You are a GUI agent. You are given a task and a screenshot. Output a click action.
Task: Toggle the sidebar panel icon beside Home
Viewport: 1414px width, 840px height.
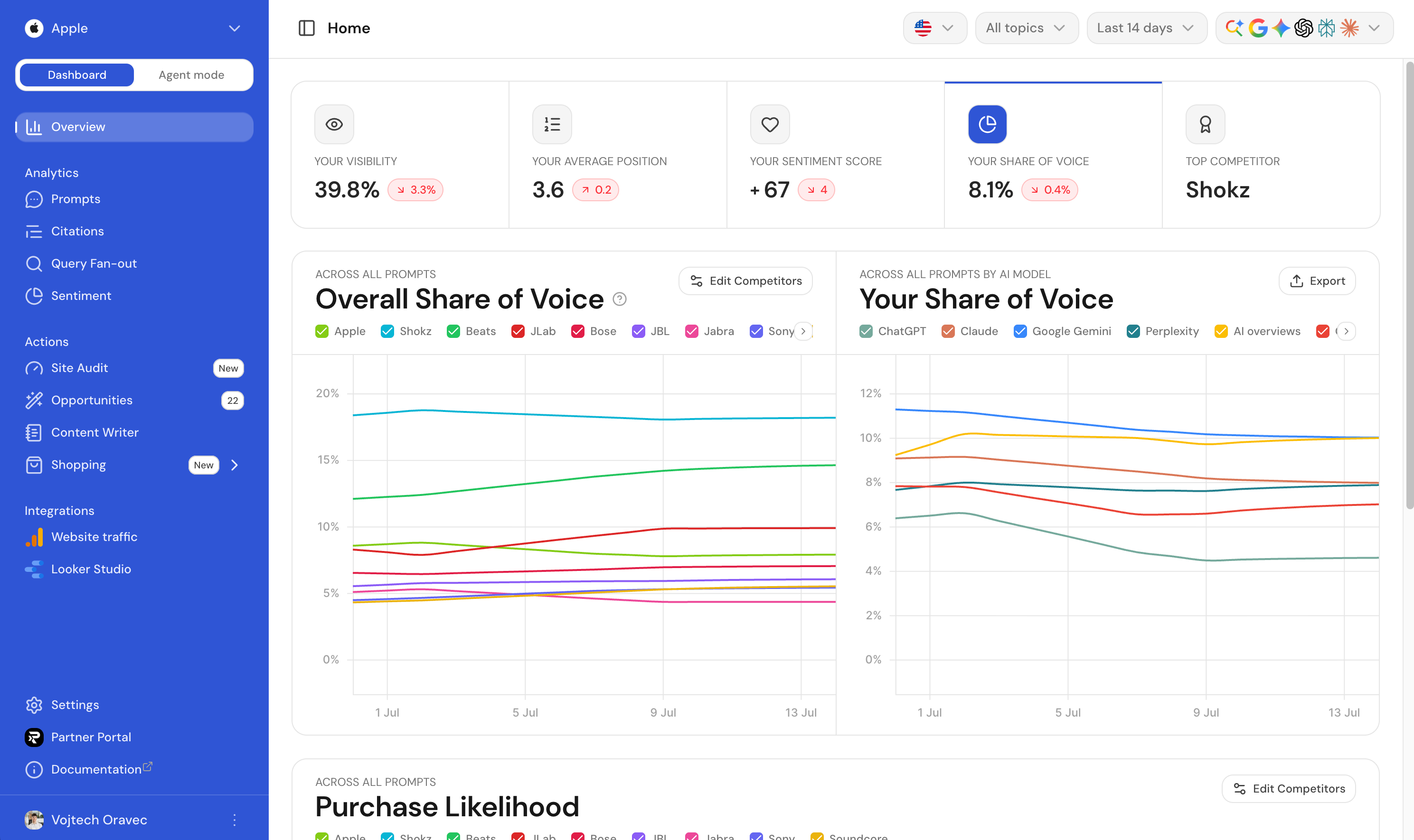306,28
